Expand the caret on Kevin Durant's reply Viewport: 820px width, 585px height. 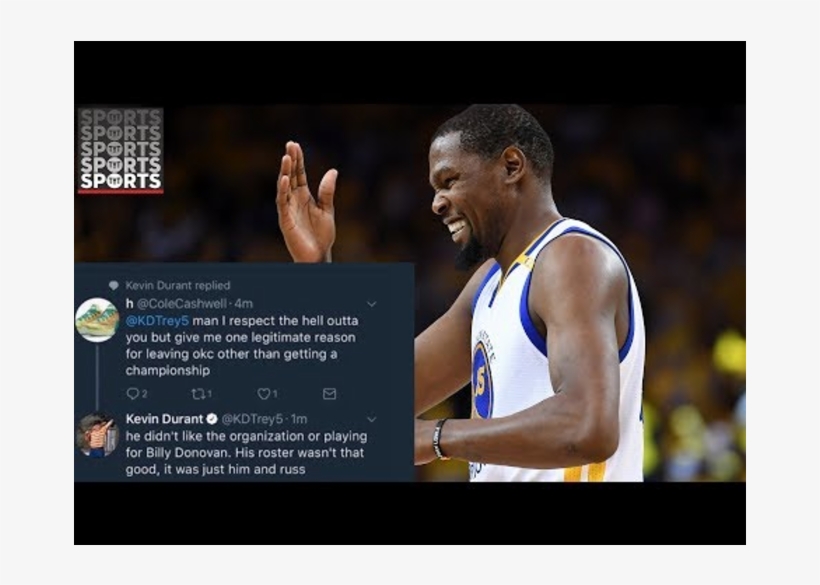point(373,418)
